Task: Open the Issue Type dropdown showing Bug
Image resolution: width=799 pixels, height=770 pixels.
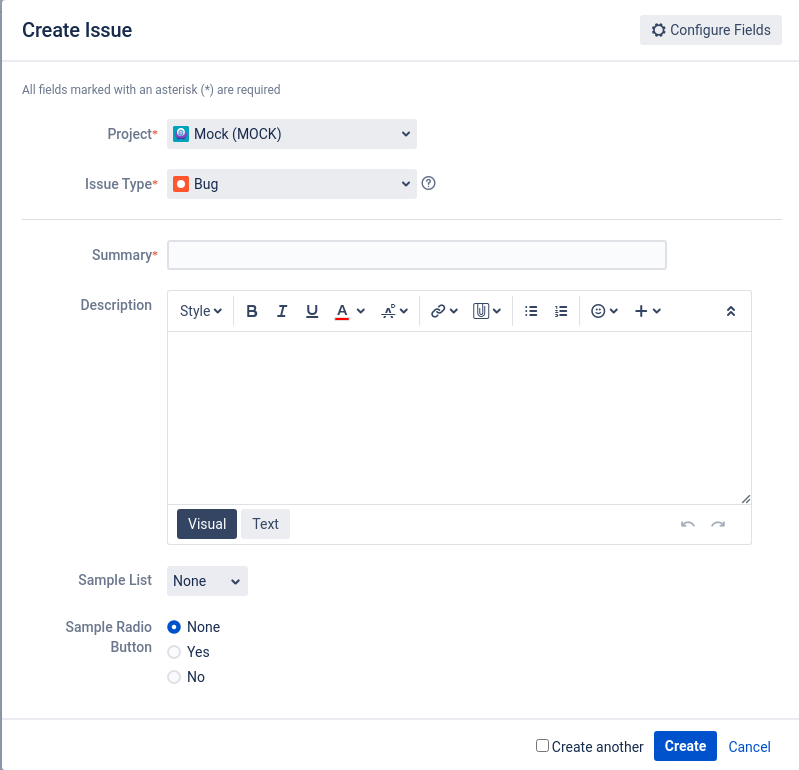Action: click(292, 184)
